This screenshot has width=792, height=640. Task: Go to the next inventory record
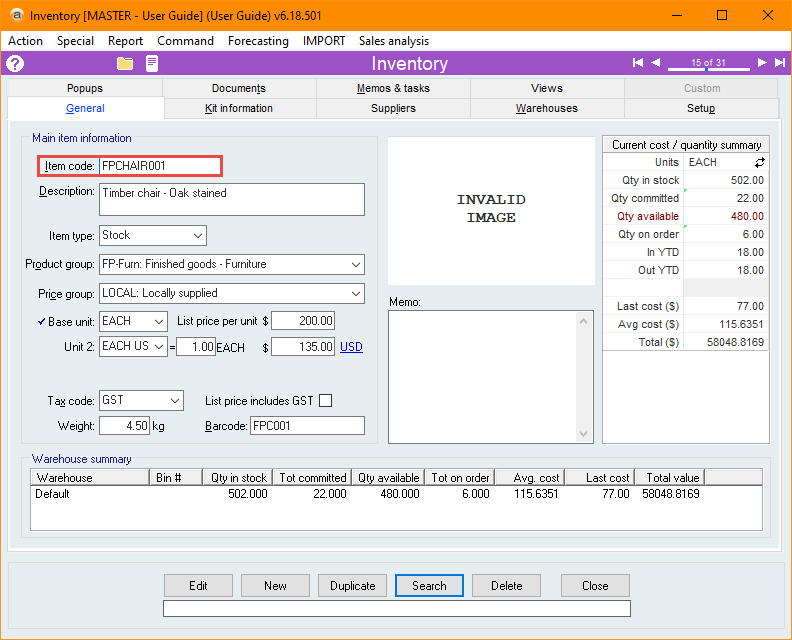click(x=761, y=63)
